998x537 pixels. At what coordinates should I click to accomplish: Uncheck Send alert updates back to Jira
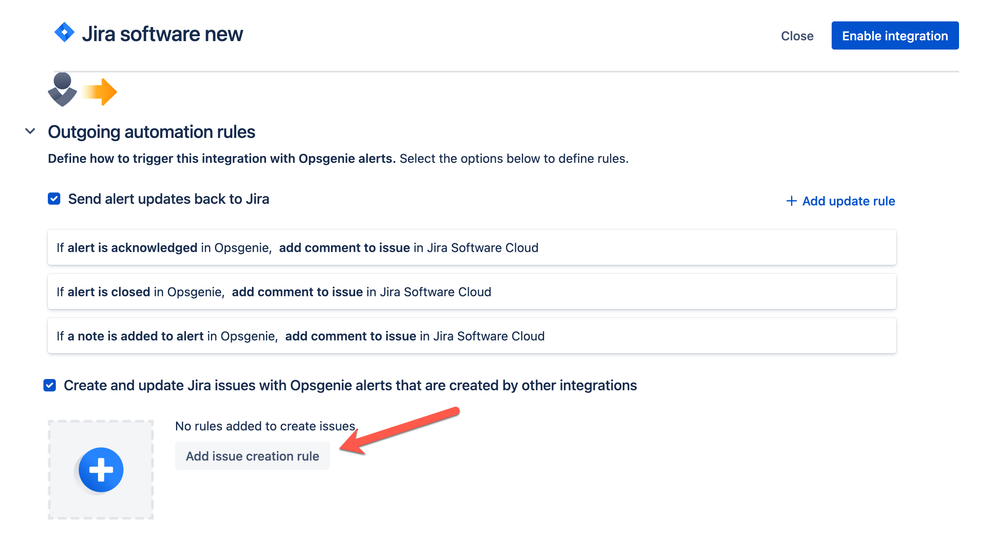[54, 199]
